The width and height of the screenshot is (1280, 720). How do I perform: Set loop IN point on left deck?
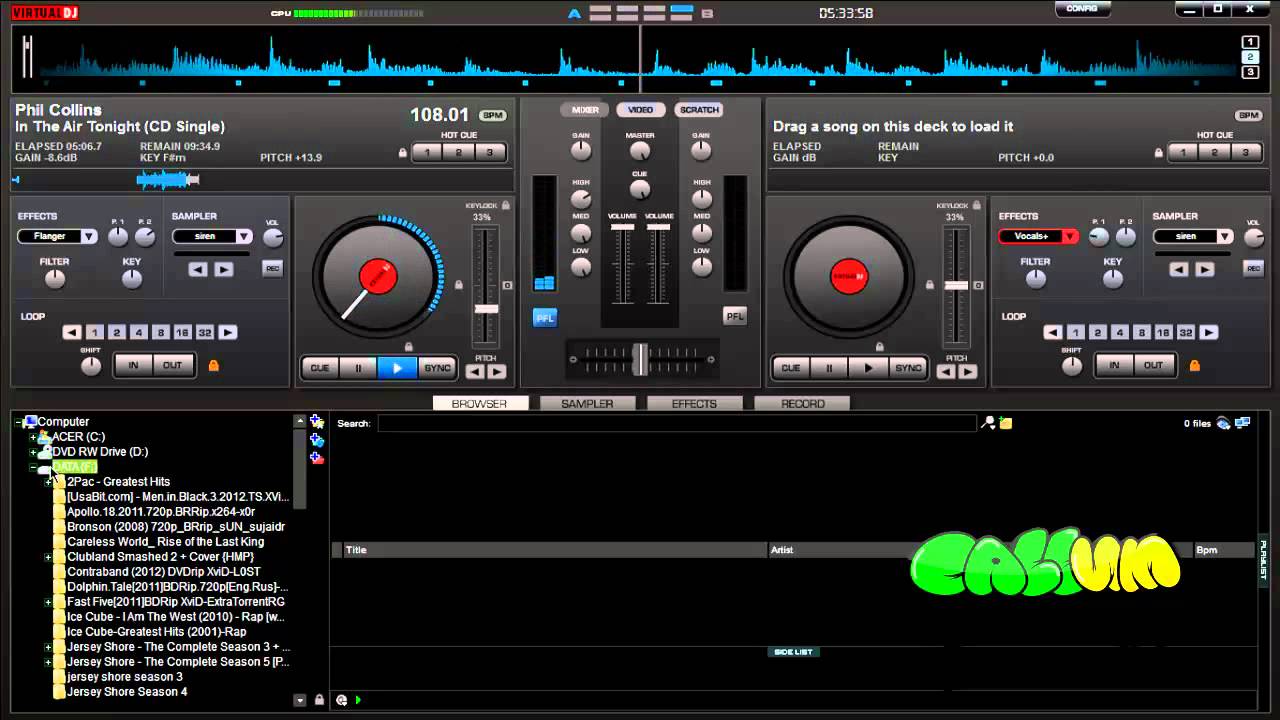point(133,366)
